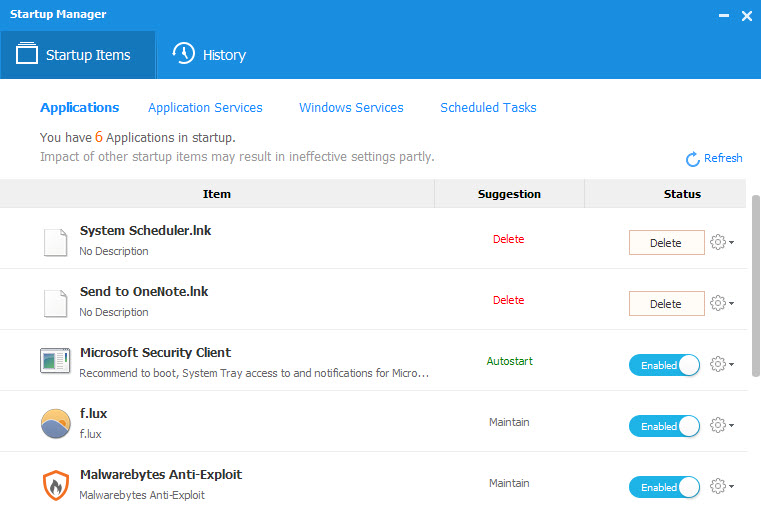Click the 'Recommend to boot, System Tray' description
Image resolution: width=761 pixels, height=512 pixels.
pos(254,373)
